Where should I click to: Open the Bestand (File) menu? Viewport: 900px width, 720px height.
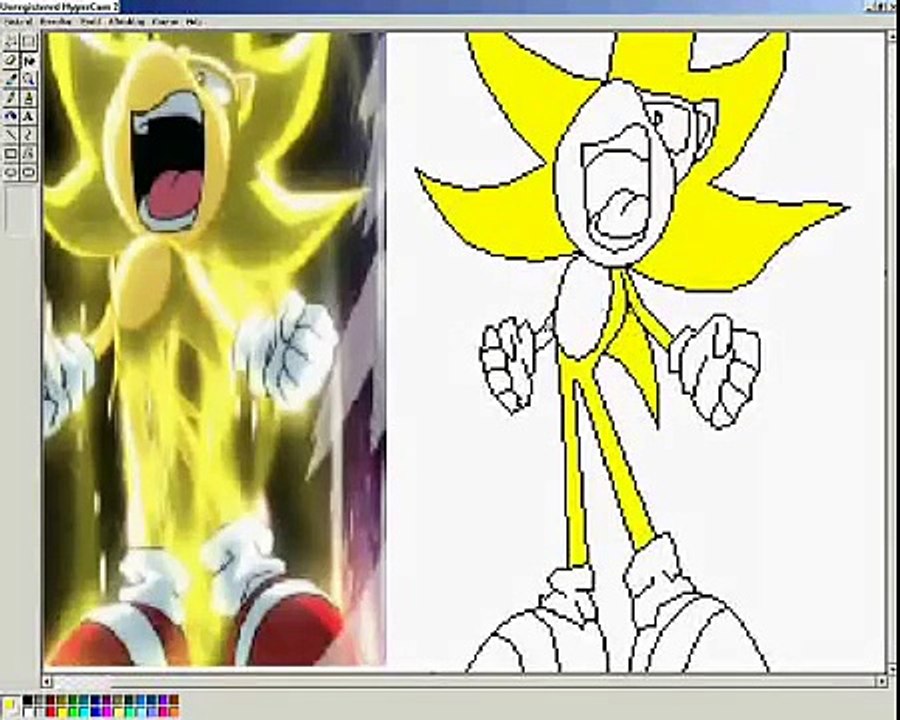(x=18, y=22)
